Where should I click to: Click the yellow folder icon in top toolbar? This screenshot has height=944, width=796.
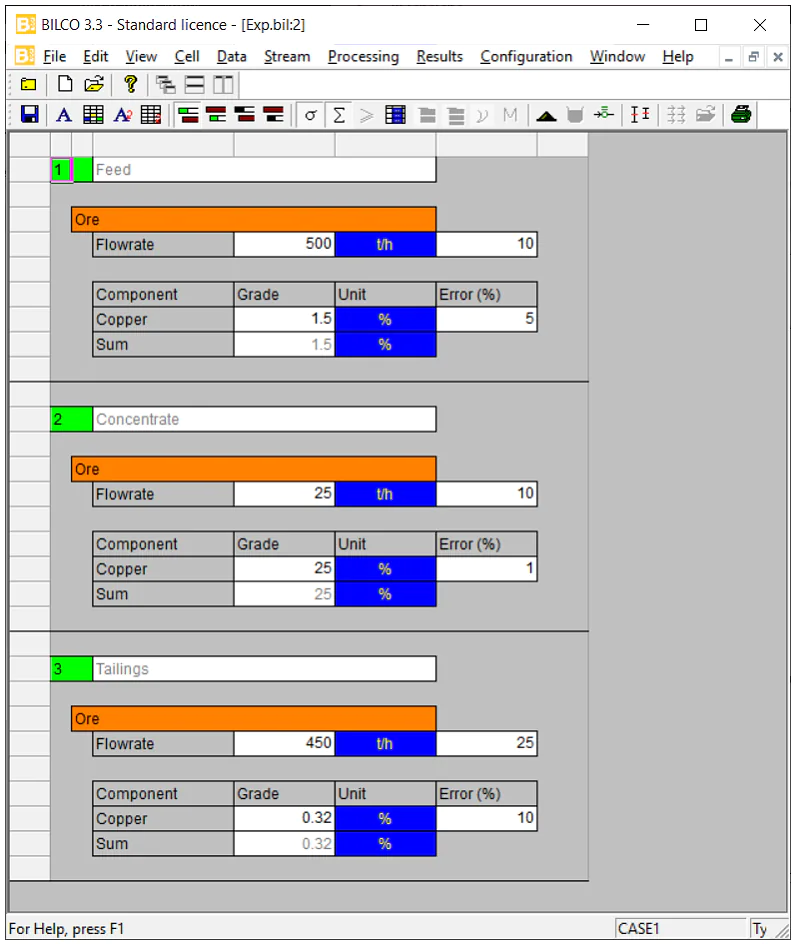coord(28,85)
